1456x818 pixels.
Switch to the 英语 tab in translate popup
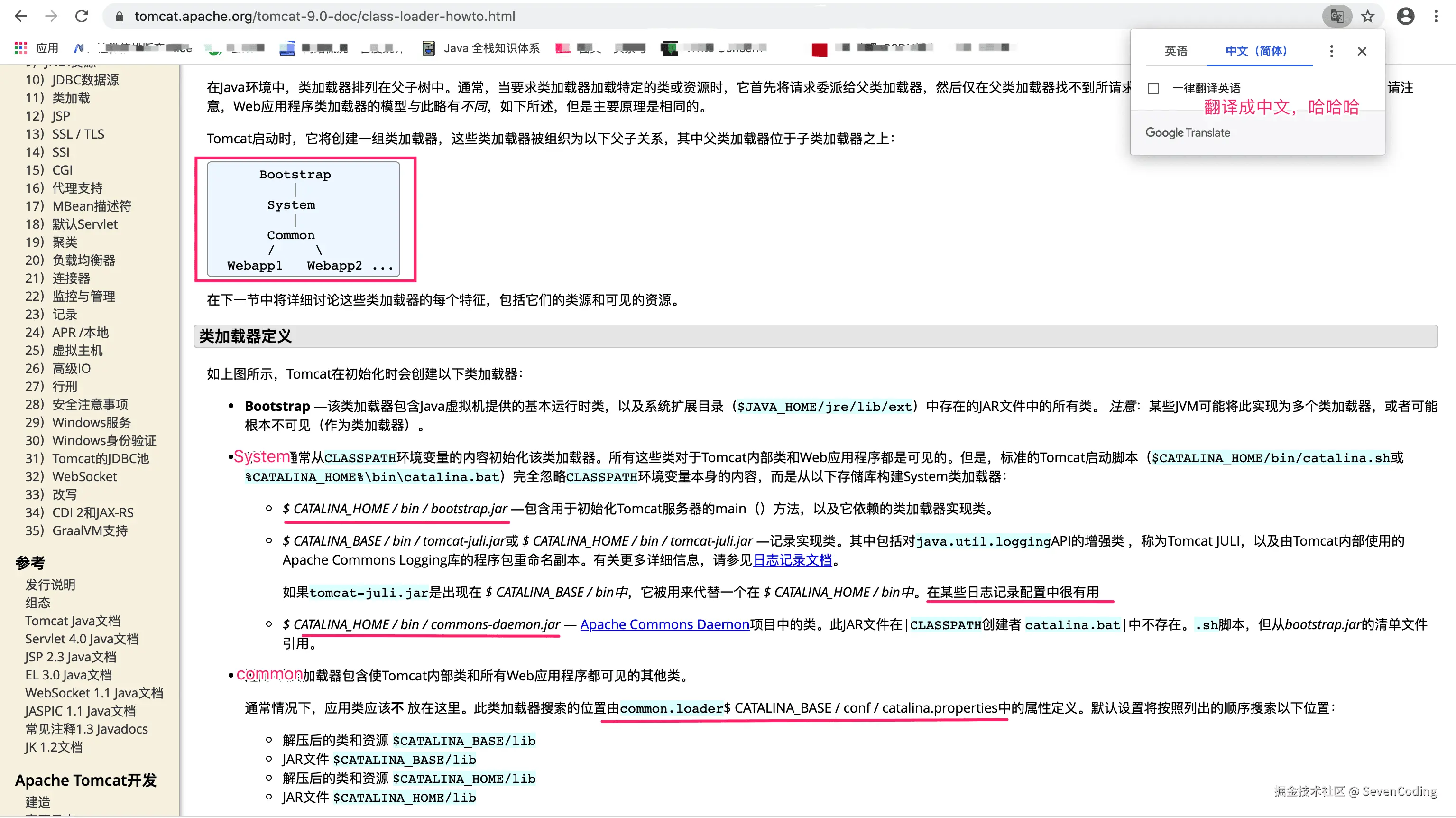point(1176,51)
